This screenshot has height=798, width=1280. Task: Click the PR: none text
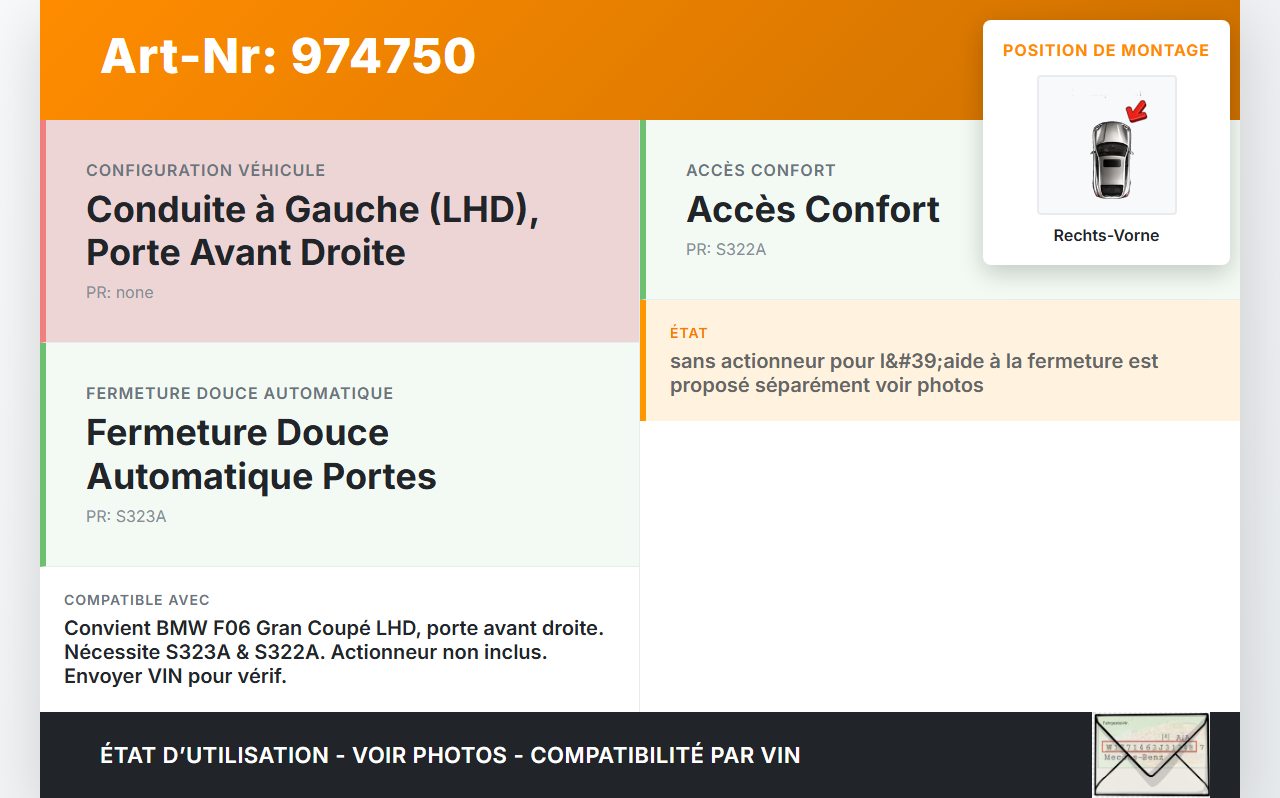click(120, 293)
